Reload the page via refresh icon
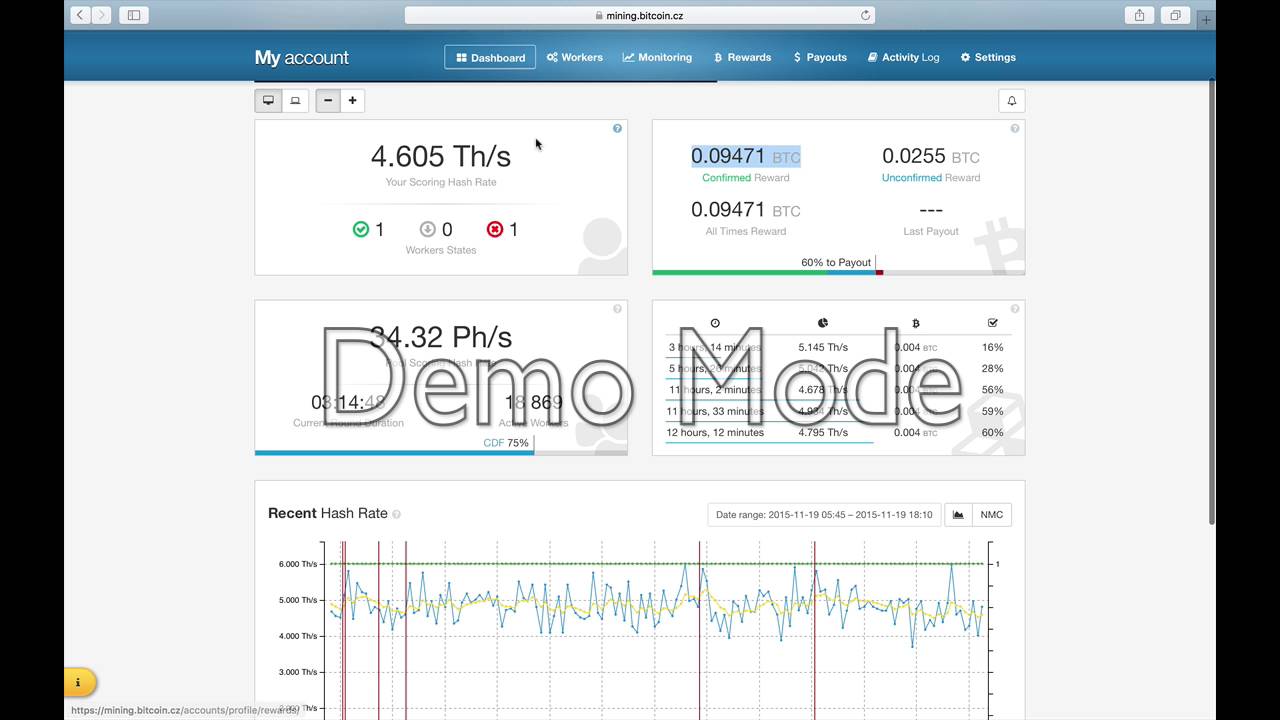Image resolution: width=1280 pixels, height=720 pixels. pos(865,15)
